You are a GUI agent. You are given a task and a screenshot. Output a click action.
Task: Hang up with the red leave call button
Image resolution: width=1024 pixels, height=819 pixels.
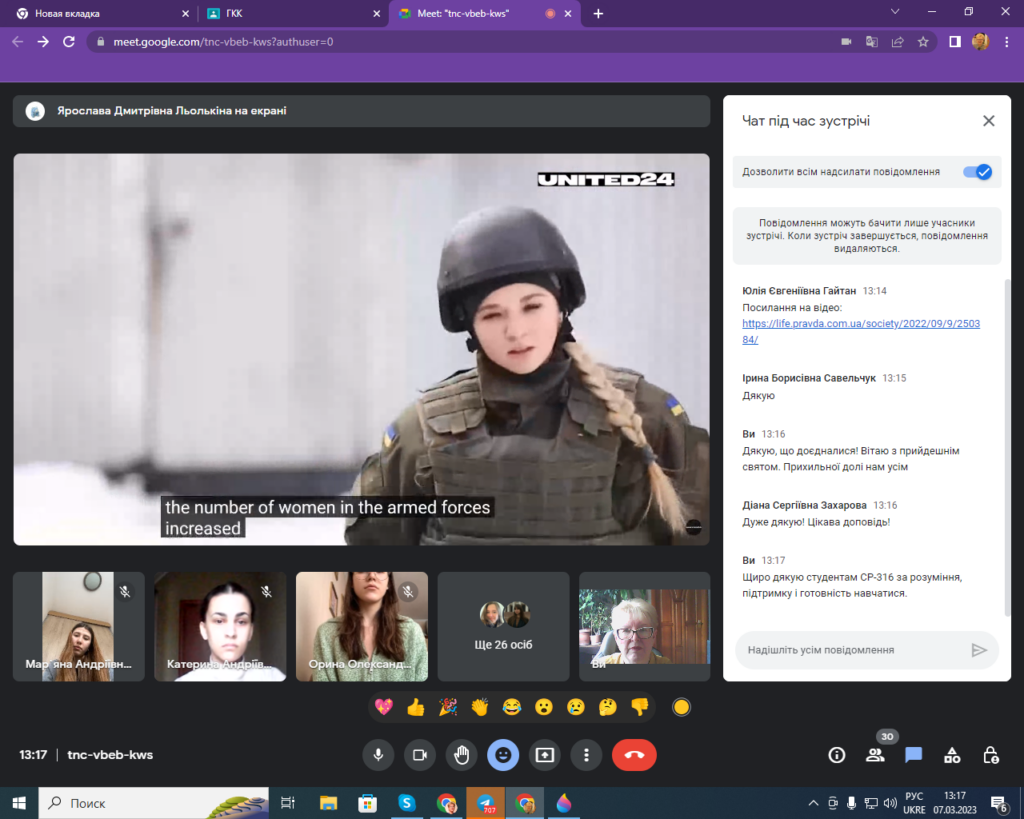pyautogui.click(x=634, y=755)
